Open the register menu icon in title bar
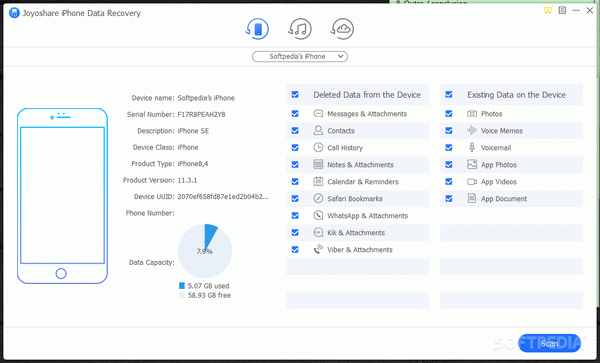The height and width of the screenshot is (363, 600). coord(562,10)
